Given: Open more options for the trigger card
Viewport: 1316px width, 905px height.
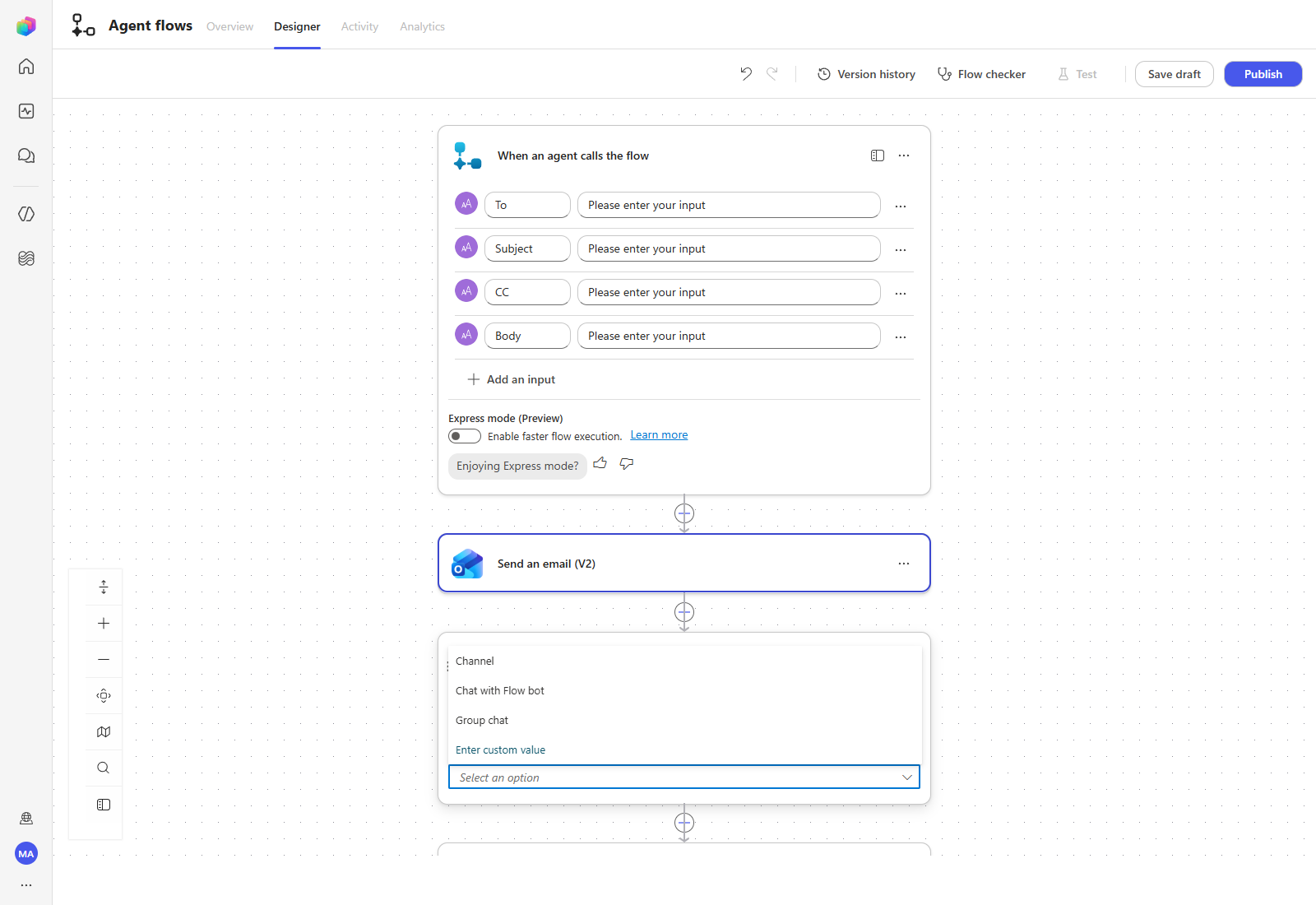Looking at the screenshot, I should pos(904,155).
